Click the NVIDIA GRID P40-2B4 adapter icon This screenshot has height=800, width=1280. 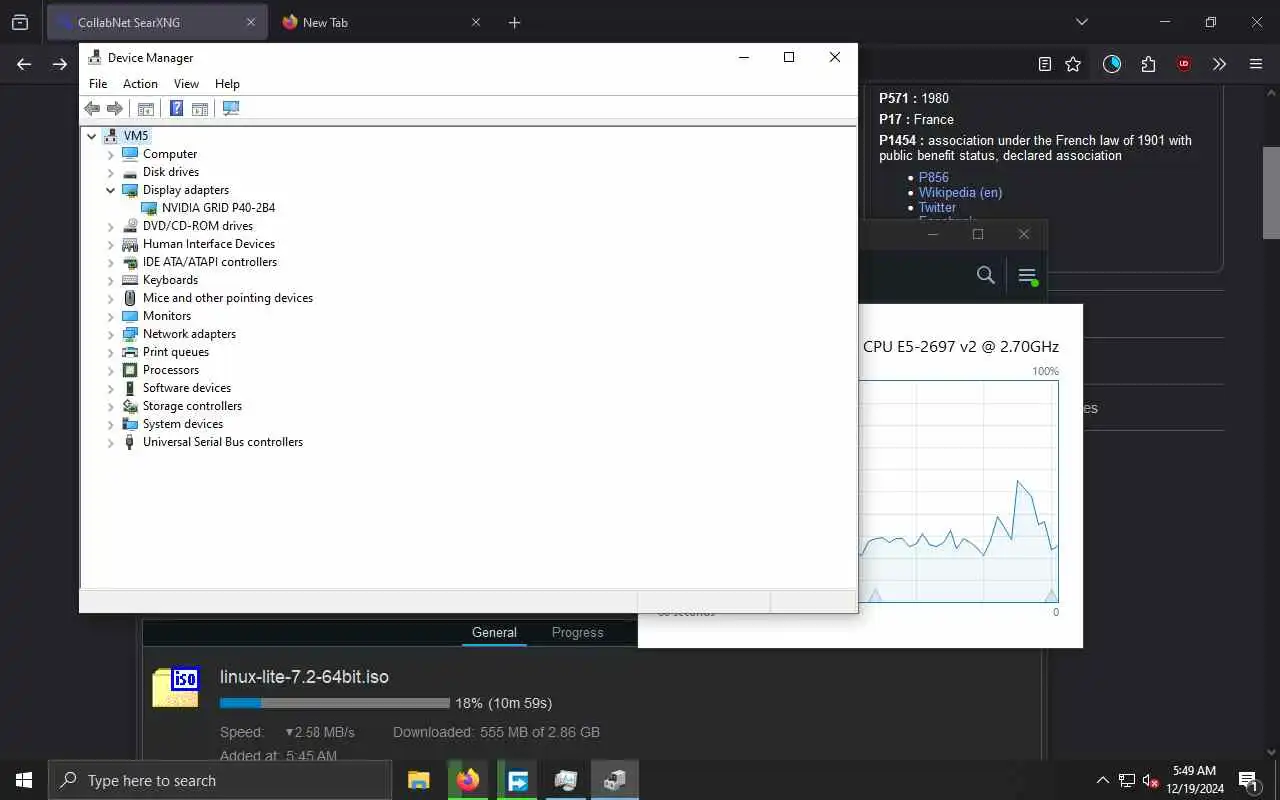click(x=149, y=208)
